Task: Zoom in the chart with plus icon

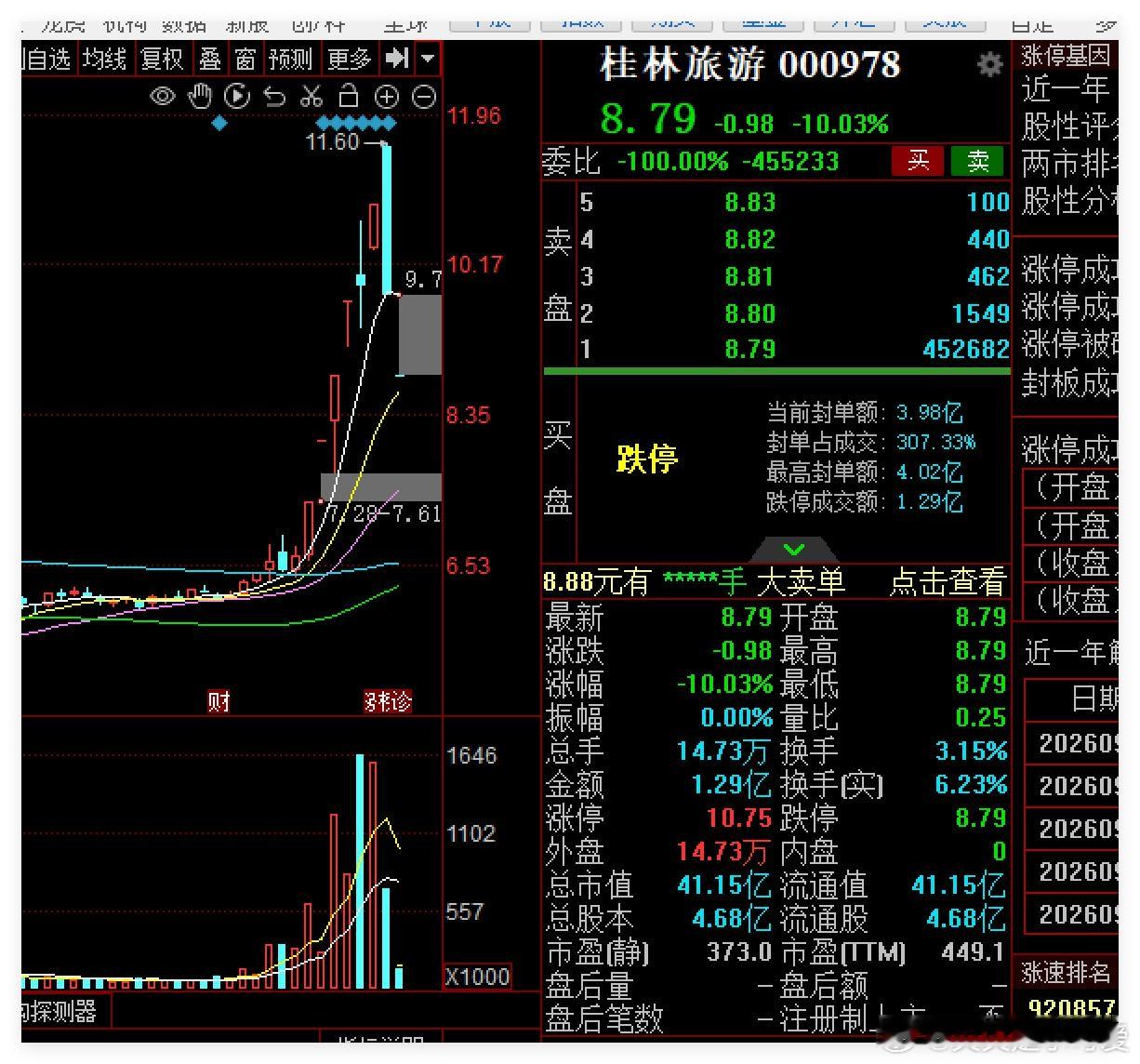Action: pyautogui.click(x=386, y=96)
